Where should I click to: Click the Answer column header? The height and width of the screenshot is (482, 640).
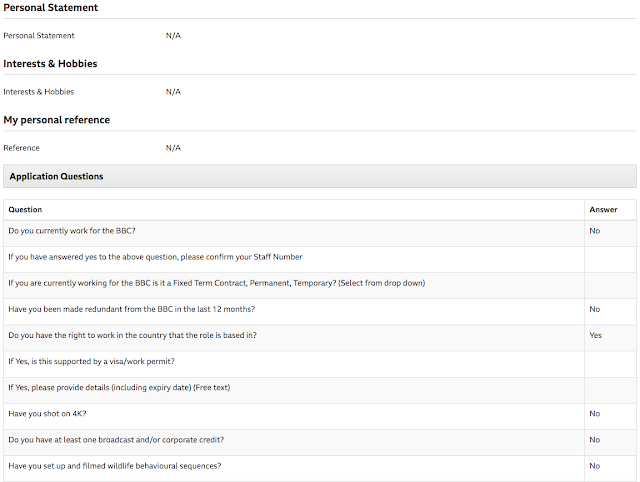[603, 210]
